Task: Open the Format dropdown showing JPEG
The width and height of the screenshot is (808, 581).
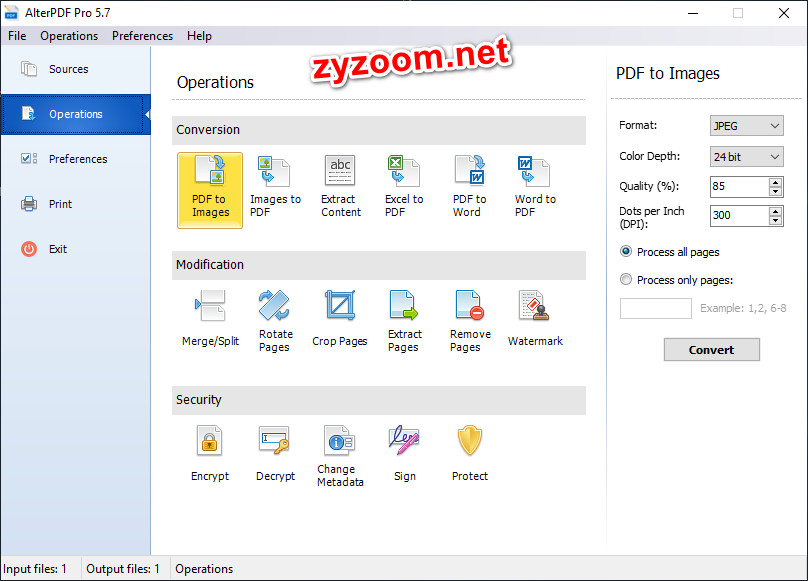Action: (747, 126)
